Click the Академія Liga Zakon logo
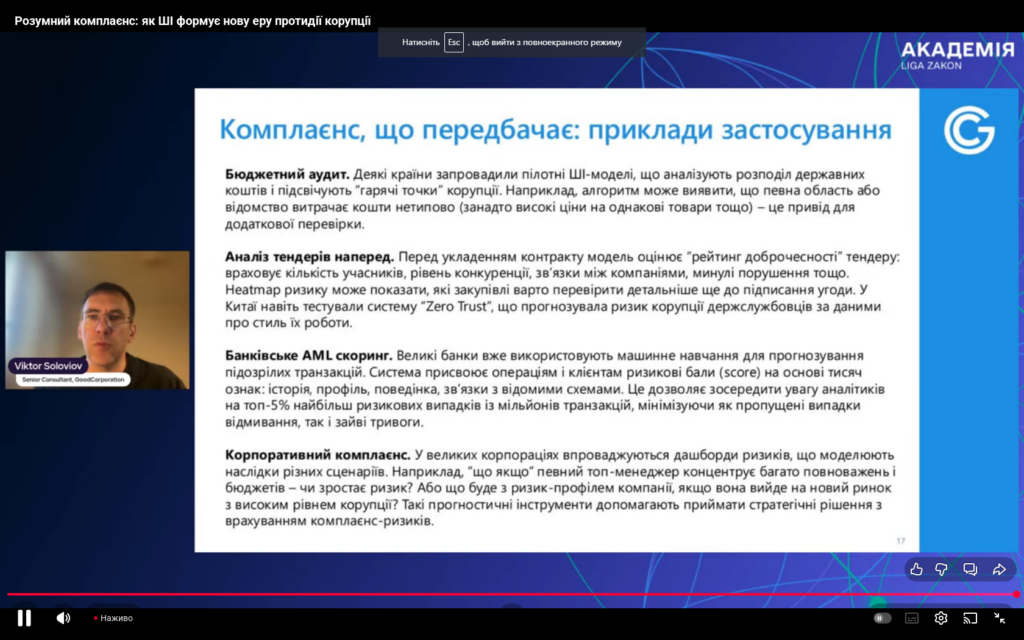The image size is (1024, 640). (x=956, y=55)
